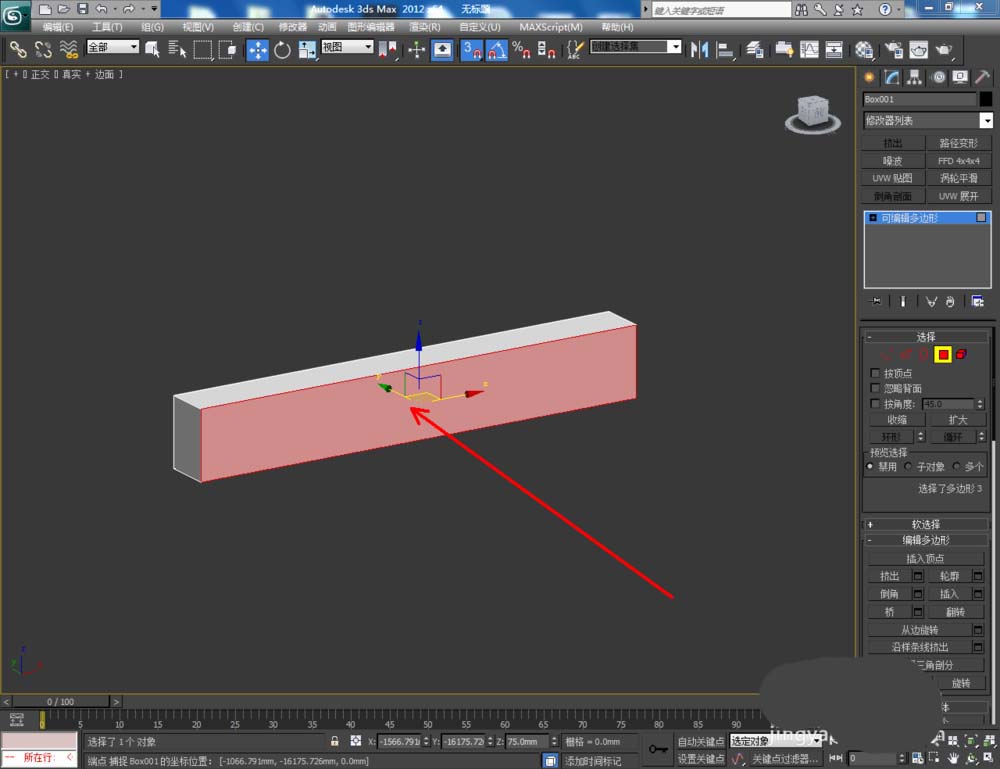
Task: Click the Unlink Selection icon
Action: [x=43, y=49]
